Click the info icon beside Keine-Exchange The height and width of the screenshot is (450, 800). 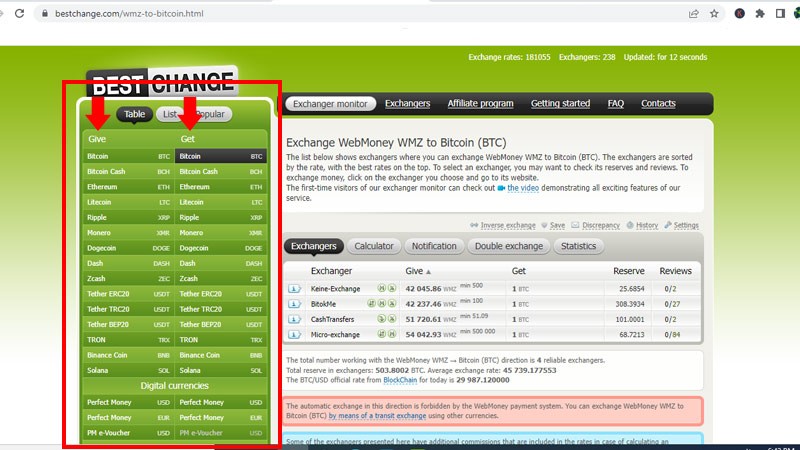tap(295, 289)
